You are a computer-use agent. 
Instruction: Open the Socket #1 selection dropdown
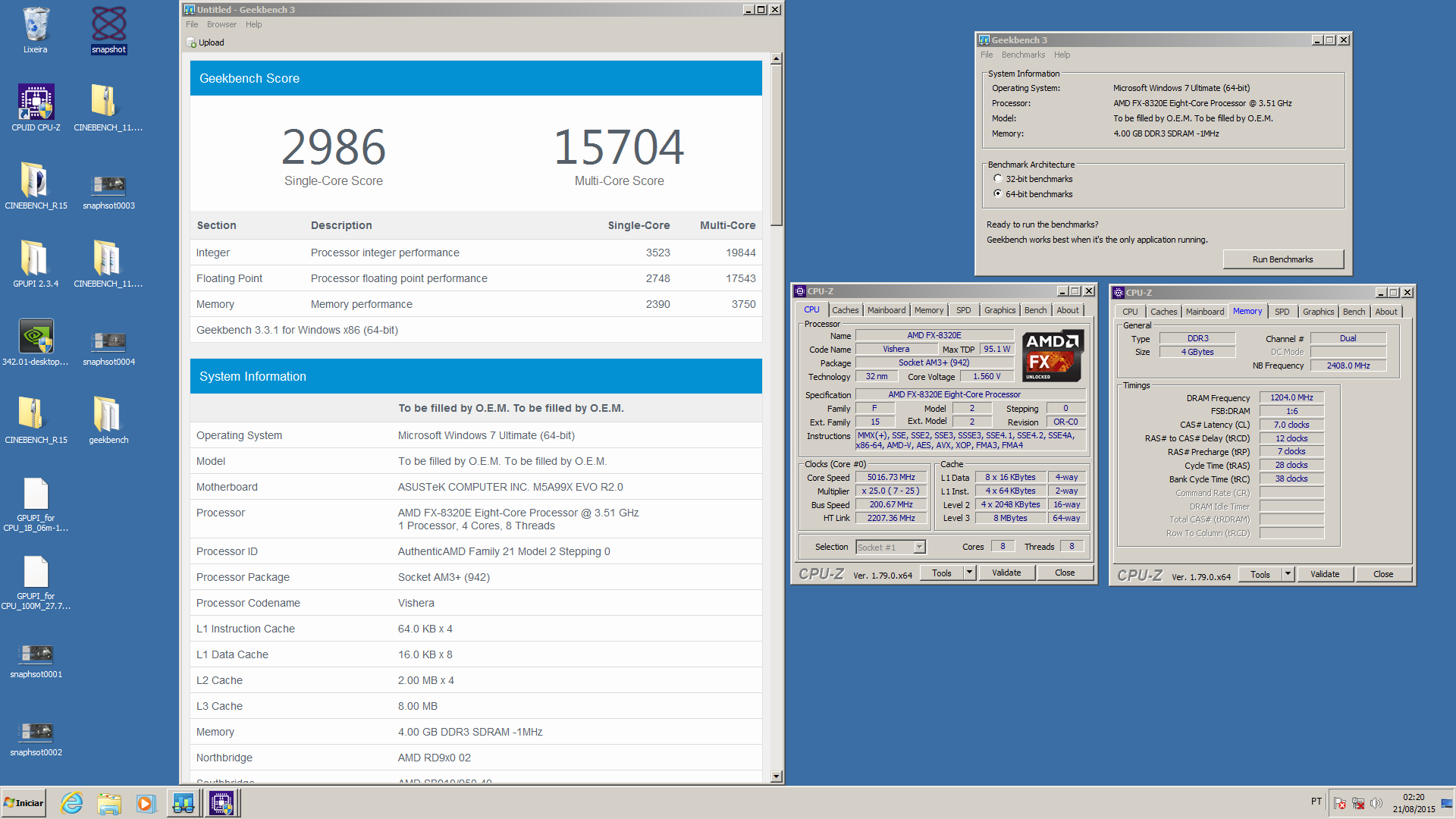pos(919,548)
